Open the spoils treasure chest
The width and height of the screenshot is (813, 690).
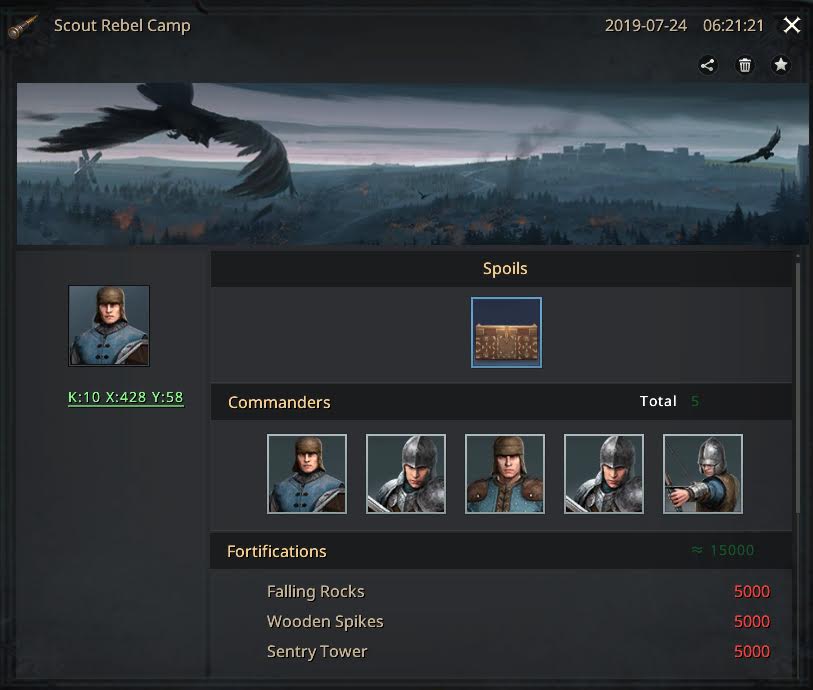pyautogui.click(x=506, y=332)
